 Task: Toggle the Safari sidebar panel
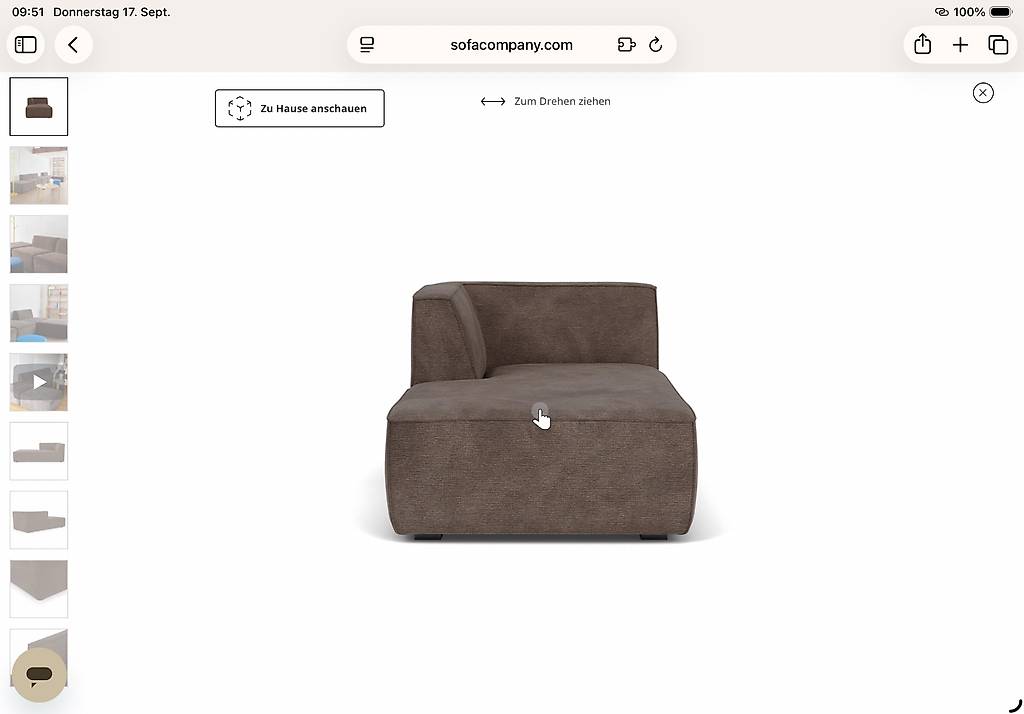pos(25,45)
